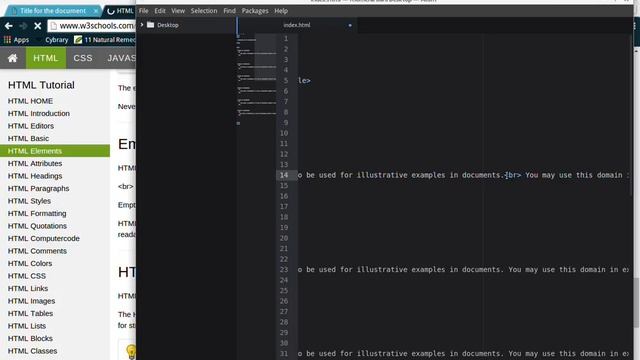This screenshot has width=640, height=360.
Task: Open Chrome's Apps shortcut grid
Action: click(16, 40)
